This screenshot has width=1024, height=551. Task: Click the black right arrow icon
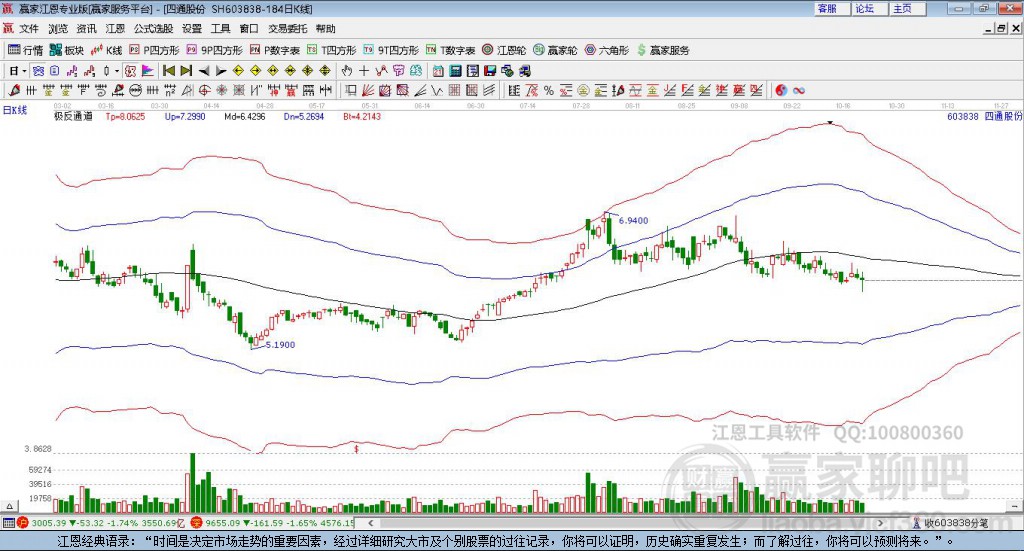[x=221, y=71]
